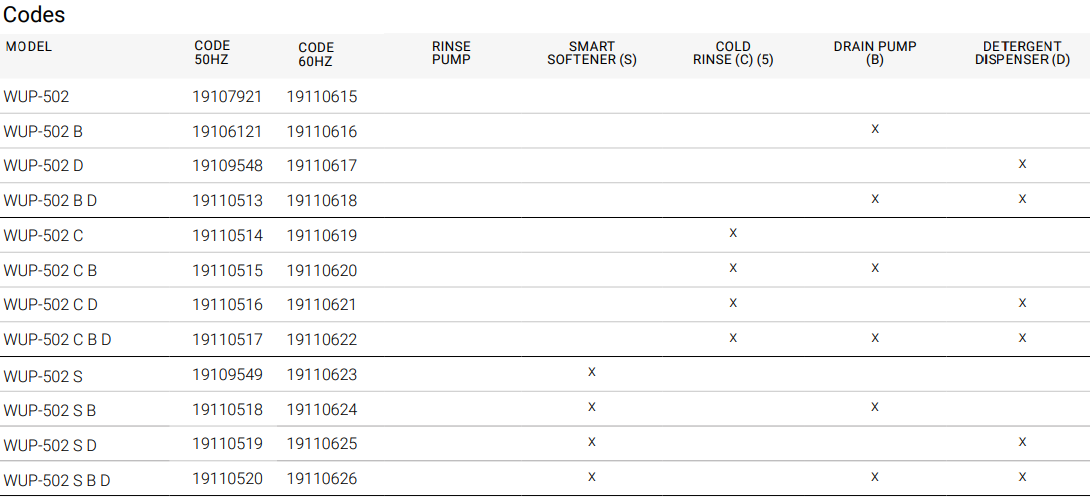Click the RINSE PUMP column header
This screenshot has width=1090, height=502.
(x=451, y=53)
